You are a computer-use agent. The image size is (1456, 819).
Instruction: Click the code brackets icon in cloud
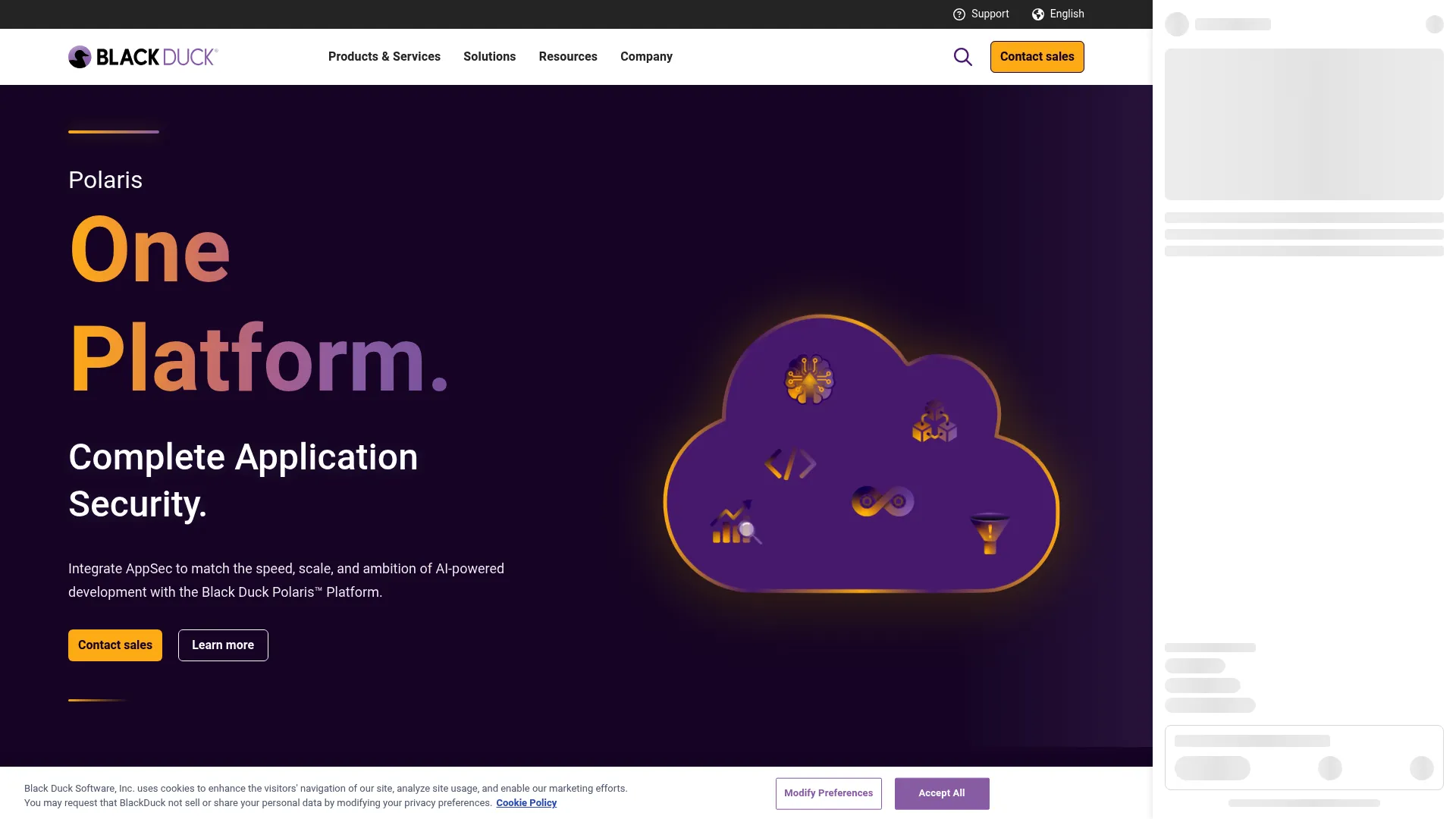point(790,464)
